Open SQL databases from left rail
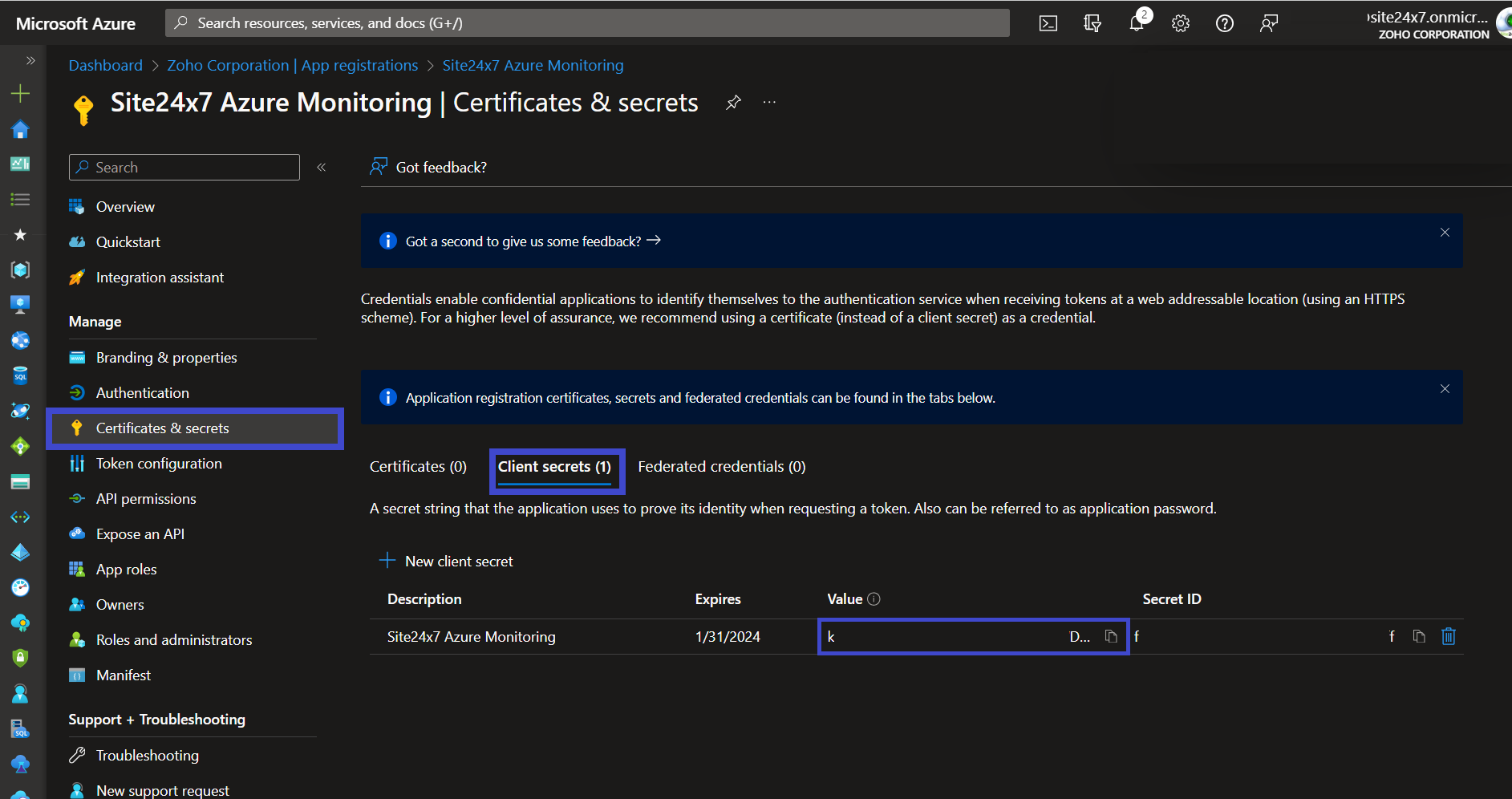 click(x=20, y=375)
